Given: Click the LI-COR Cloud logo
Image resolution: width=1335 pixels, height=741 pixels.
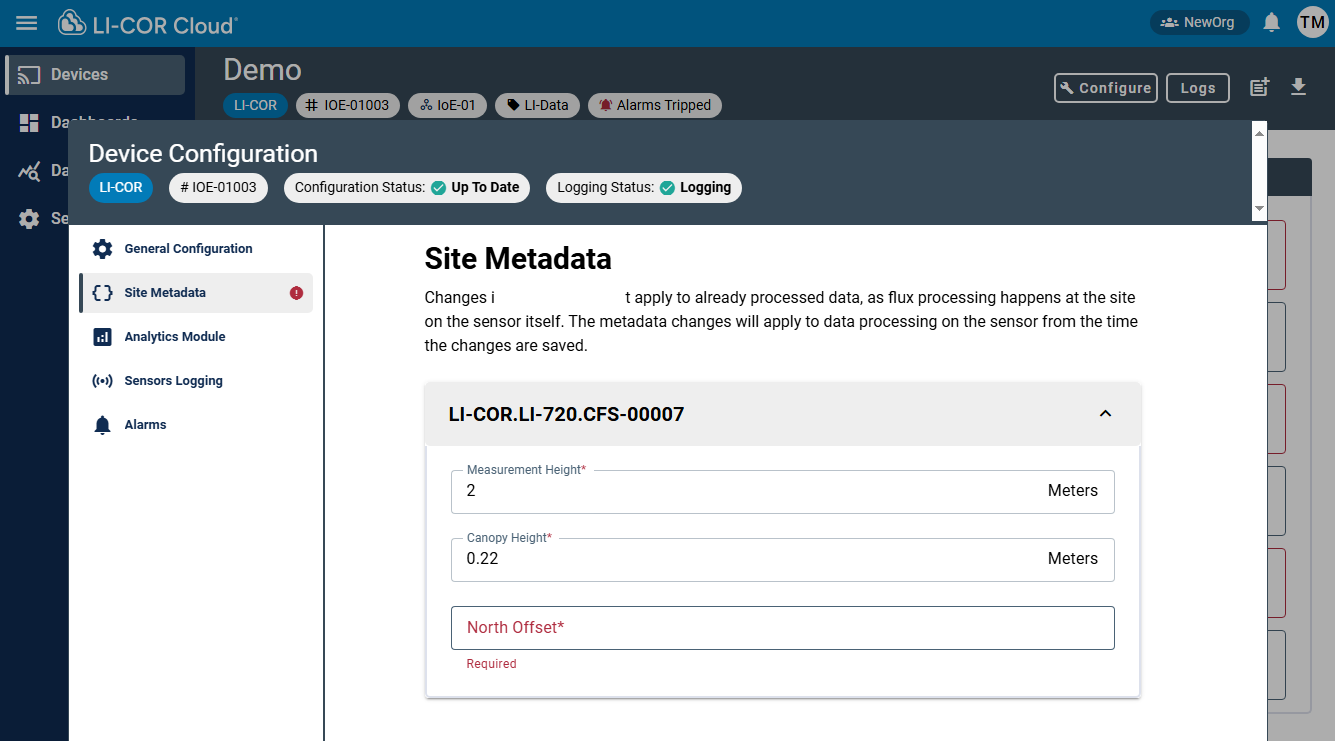Looking at the screenshot, I should [x=148, y=24].
